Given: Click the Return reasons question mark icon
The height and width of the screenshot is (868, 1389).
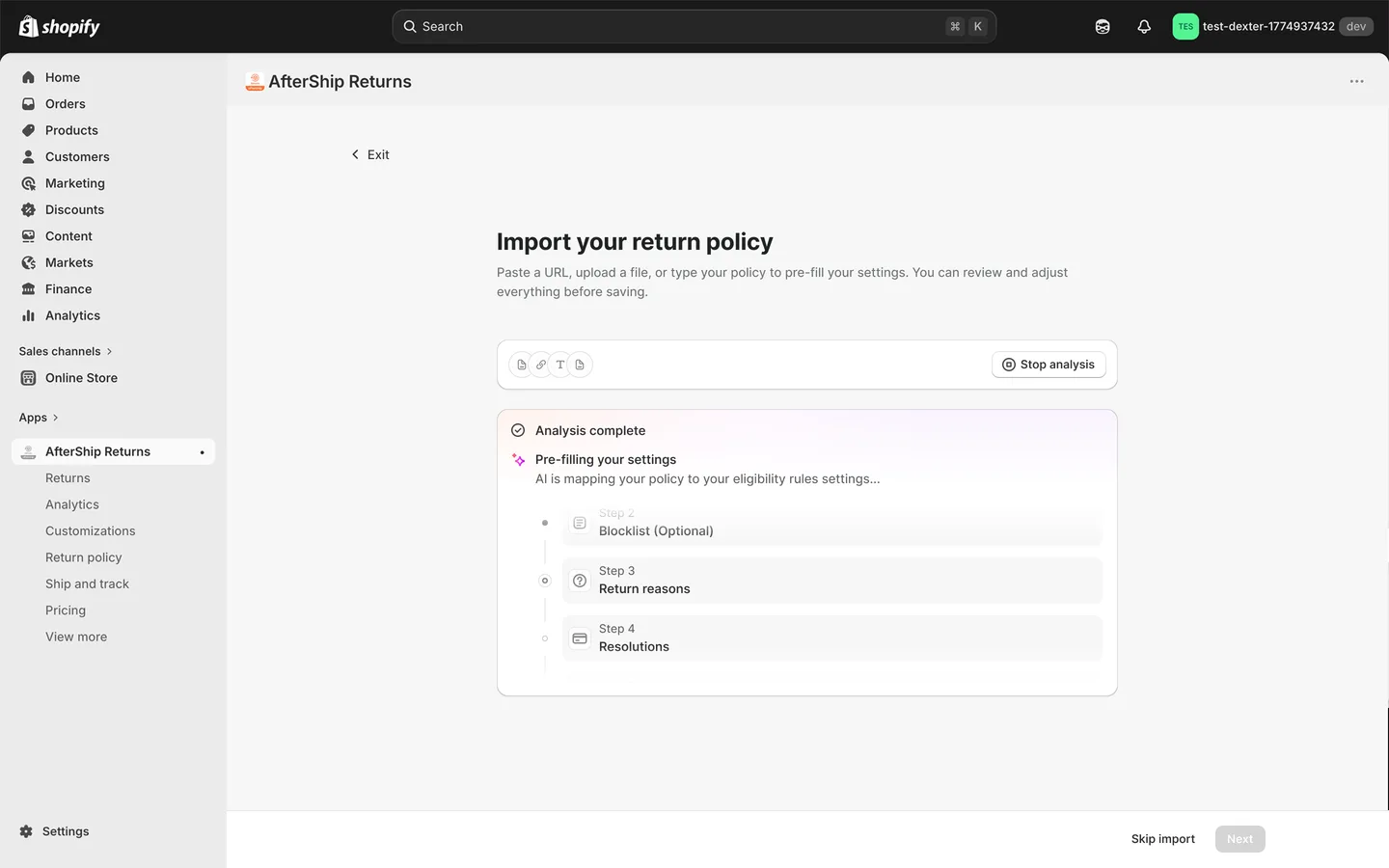Looking at the screenshot, I should coord(580,581).
